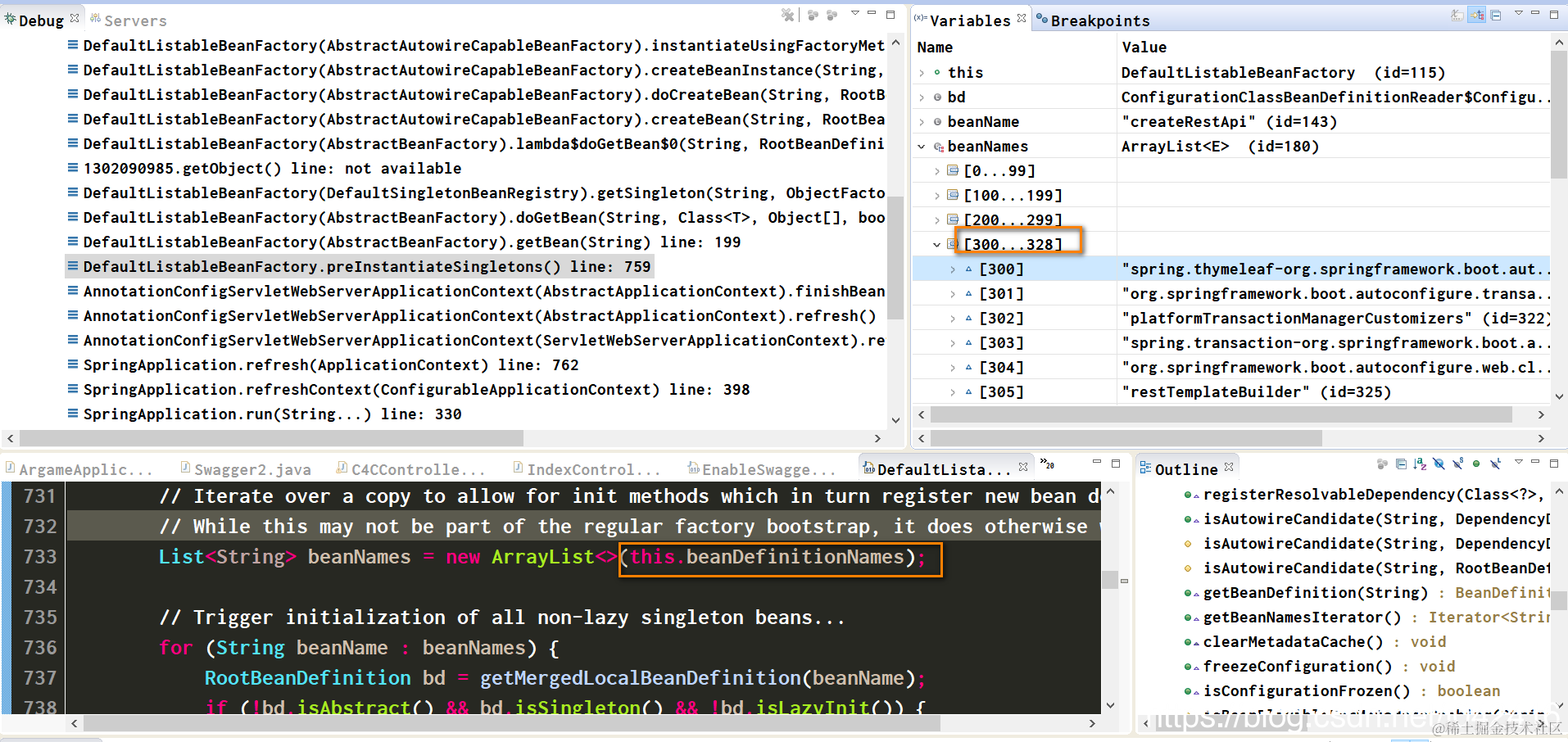The image size is (1568, 742).
Task: Expand the [100...199] range node
Action: (x=937, y=196)
